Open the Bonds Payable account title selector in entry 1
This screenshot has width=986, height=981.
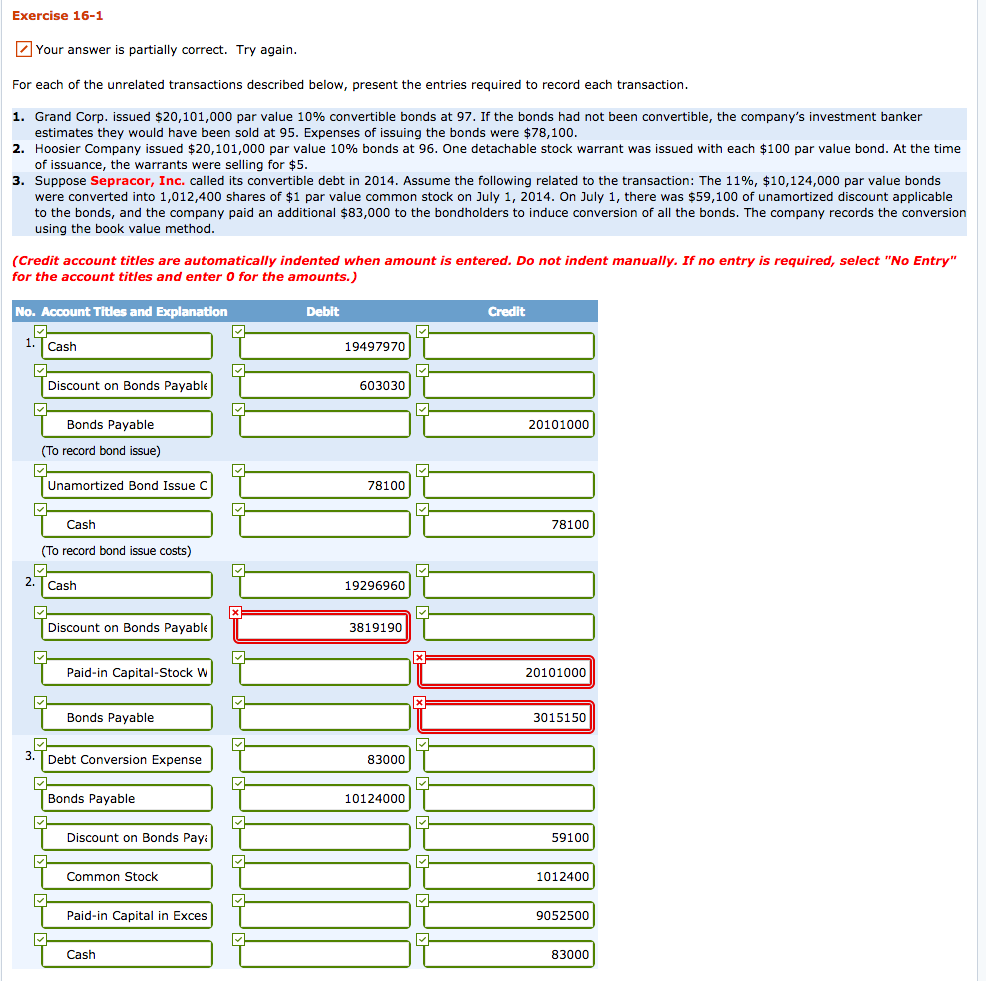126,423
